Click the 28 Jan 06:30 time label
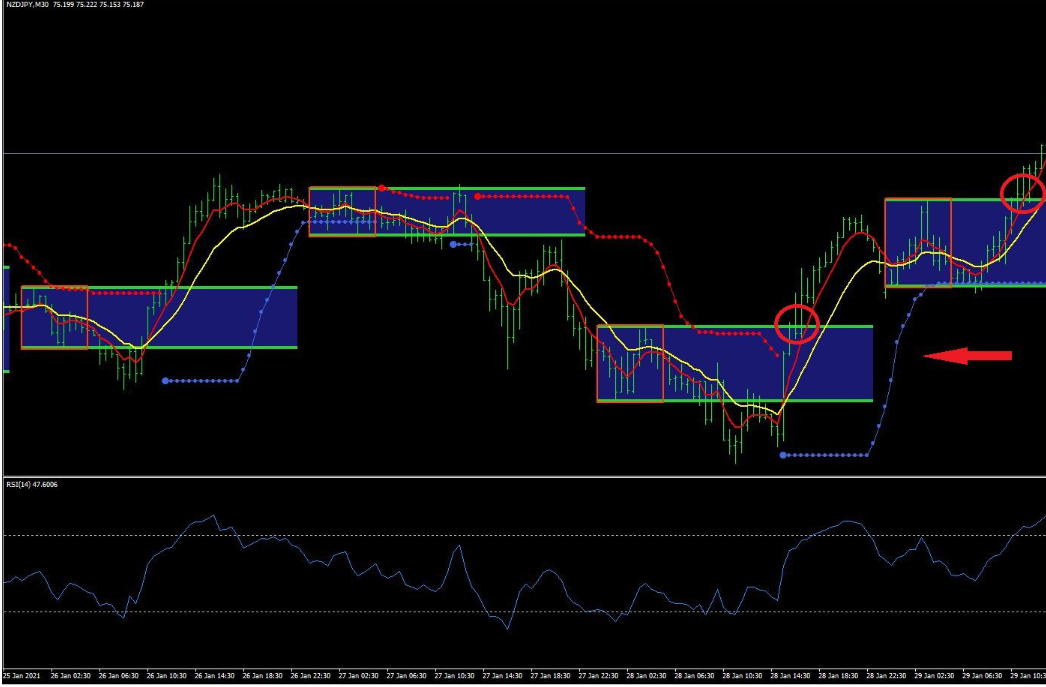The height and width of the screenshot is (687, 1046). click(x=695, y=676)
